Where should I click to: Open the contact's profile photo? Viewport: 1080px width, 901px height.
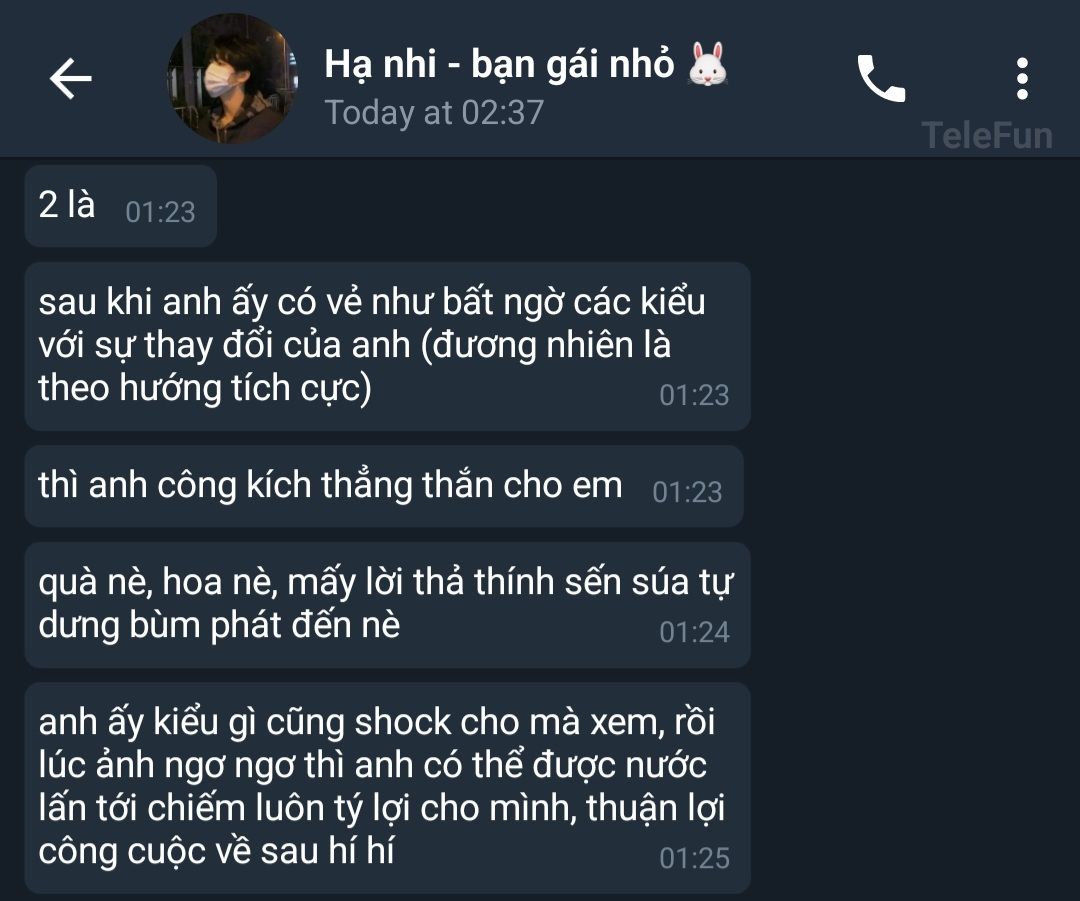(x=232, y=79)
